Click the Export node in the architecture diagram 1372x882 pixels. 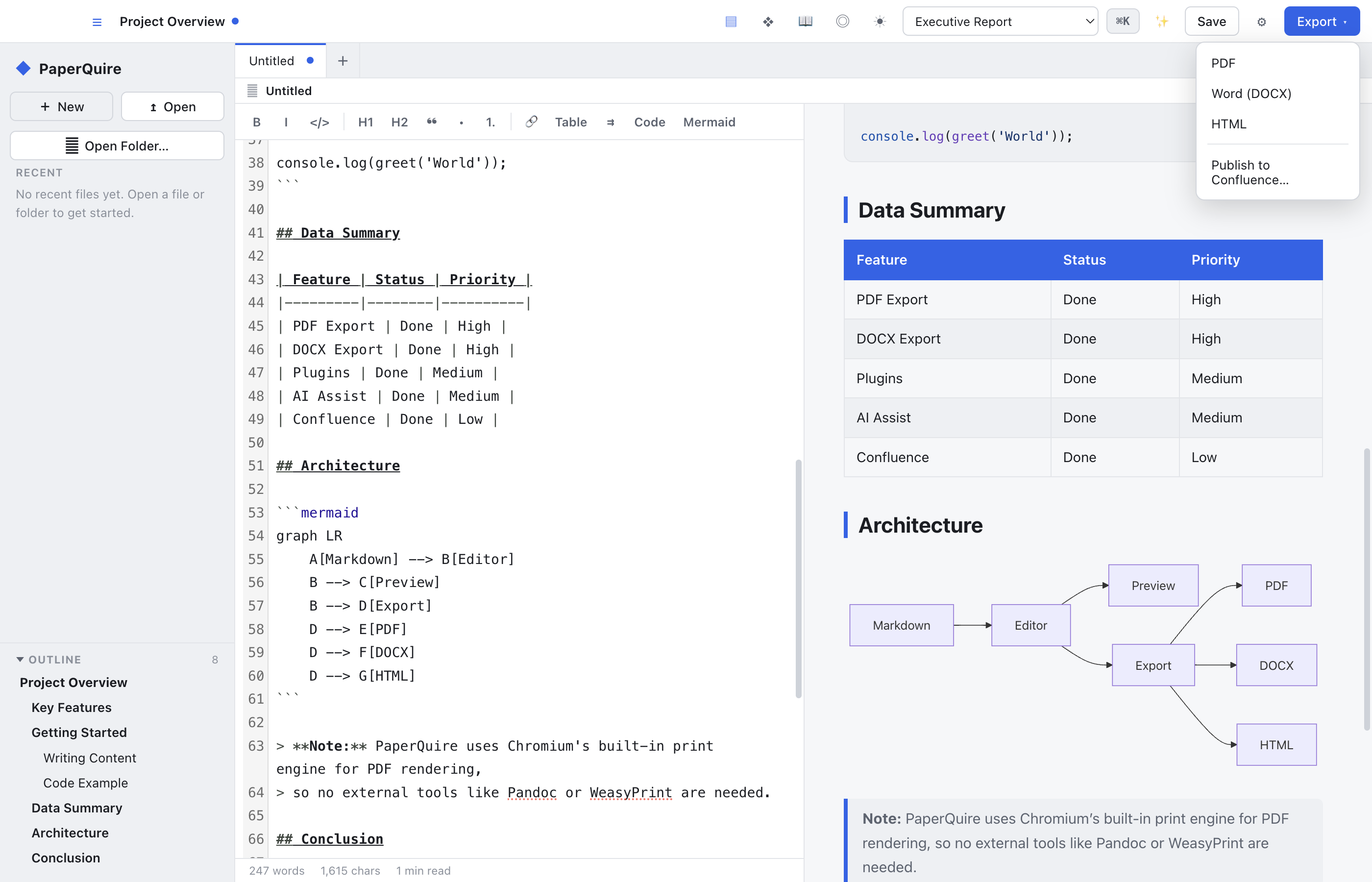pos(1152,665)
